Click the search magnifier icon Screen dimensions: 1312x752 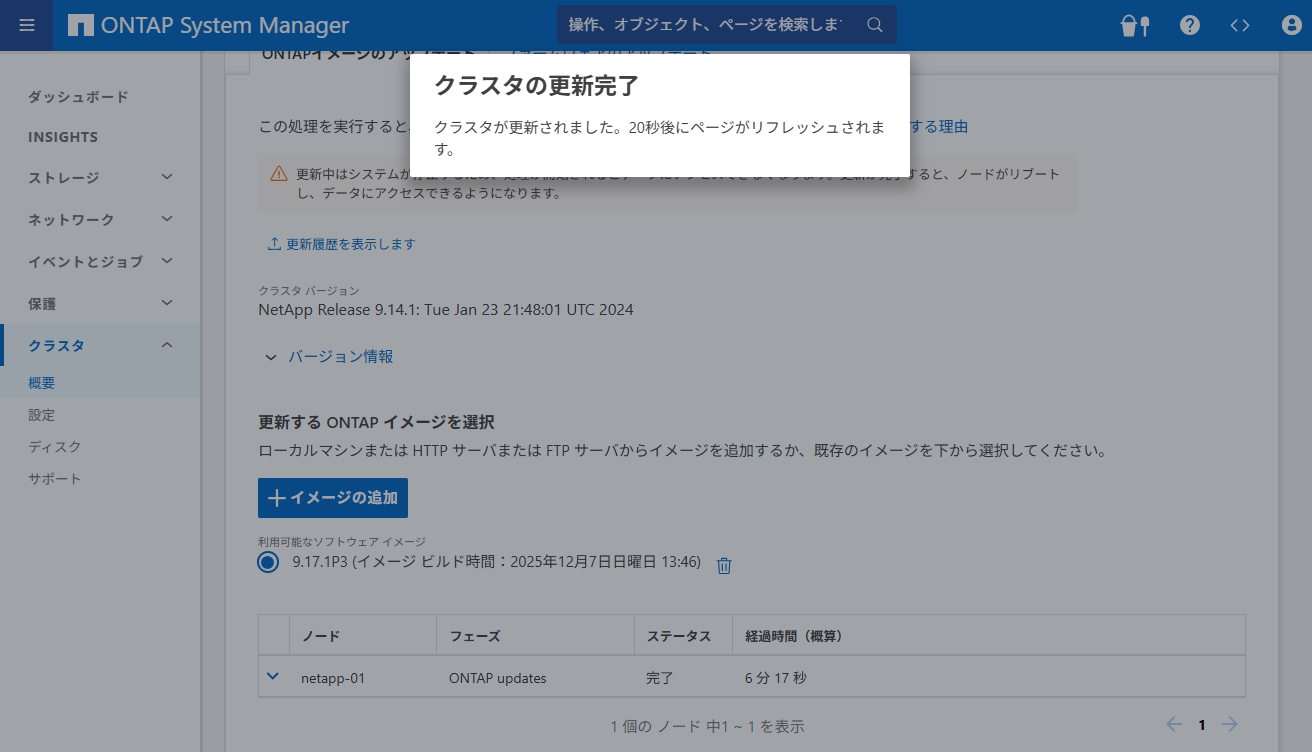874,25
